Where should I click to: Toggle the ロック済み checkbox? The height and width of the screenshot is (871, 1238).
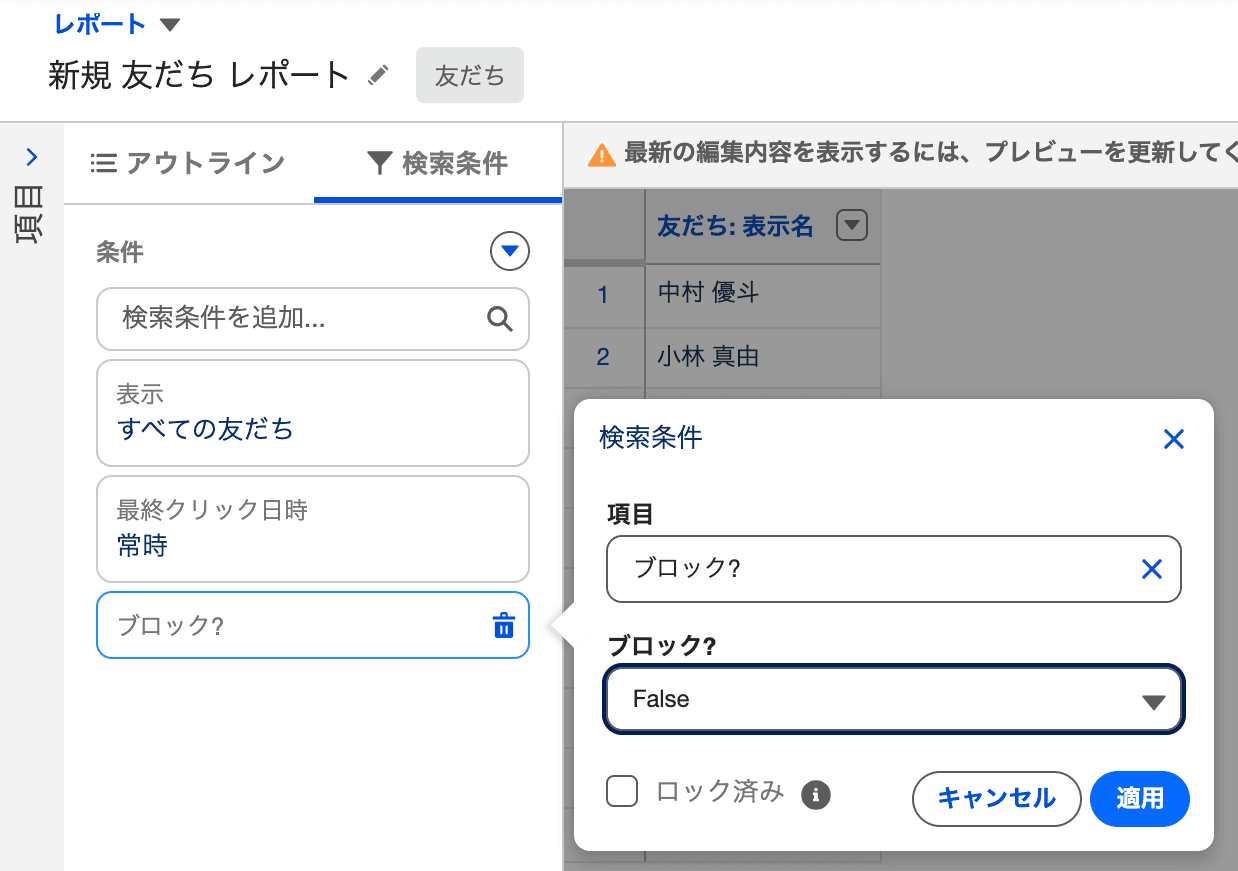(622, 793)
